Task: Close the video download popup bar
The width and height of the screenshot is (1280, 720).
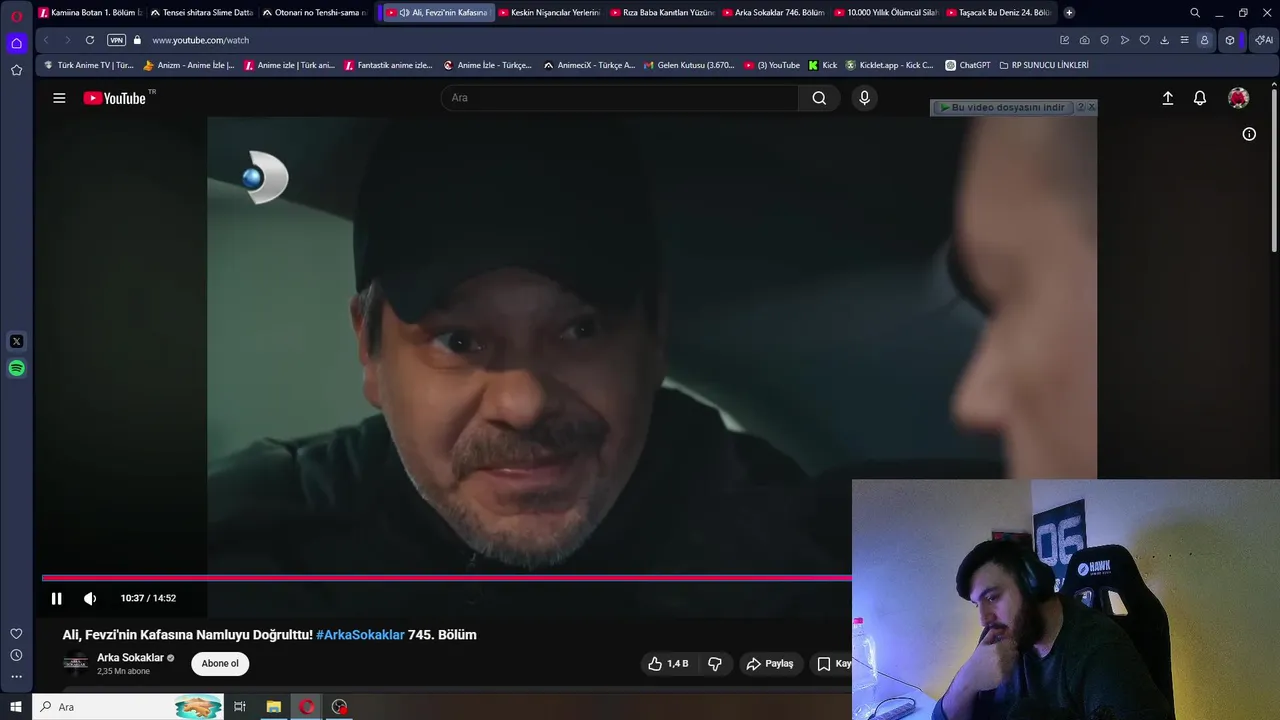Action: [1091, 107]
